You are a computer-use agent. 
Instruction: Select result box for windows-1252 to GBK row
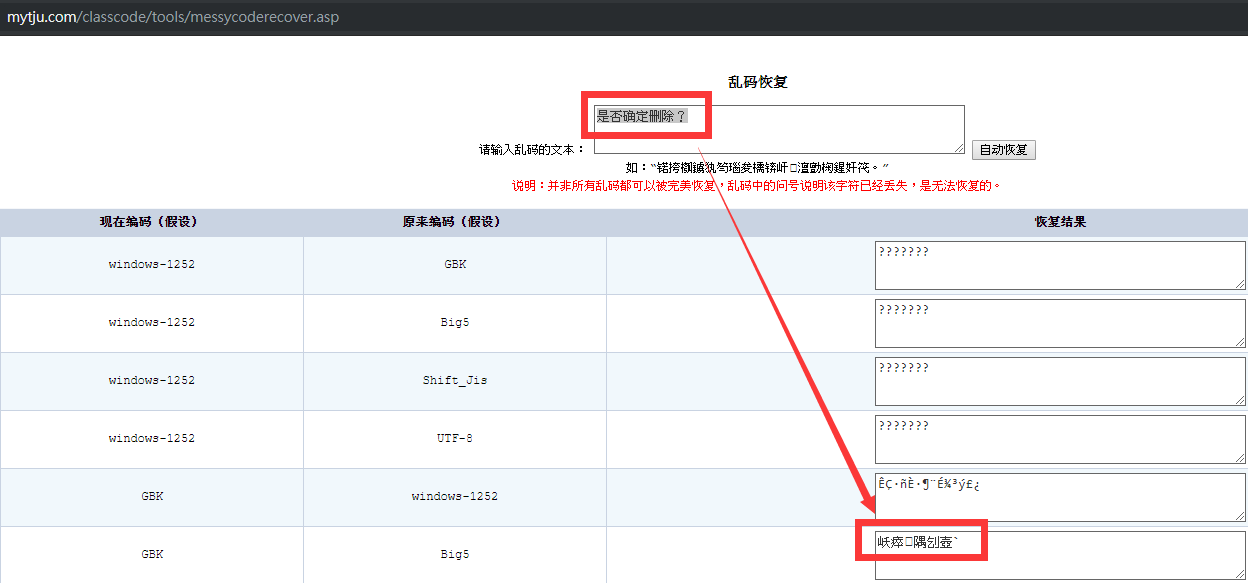(x=1059, y=265)
